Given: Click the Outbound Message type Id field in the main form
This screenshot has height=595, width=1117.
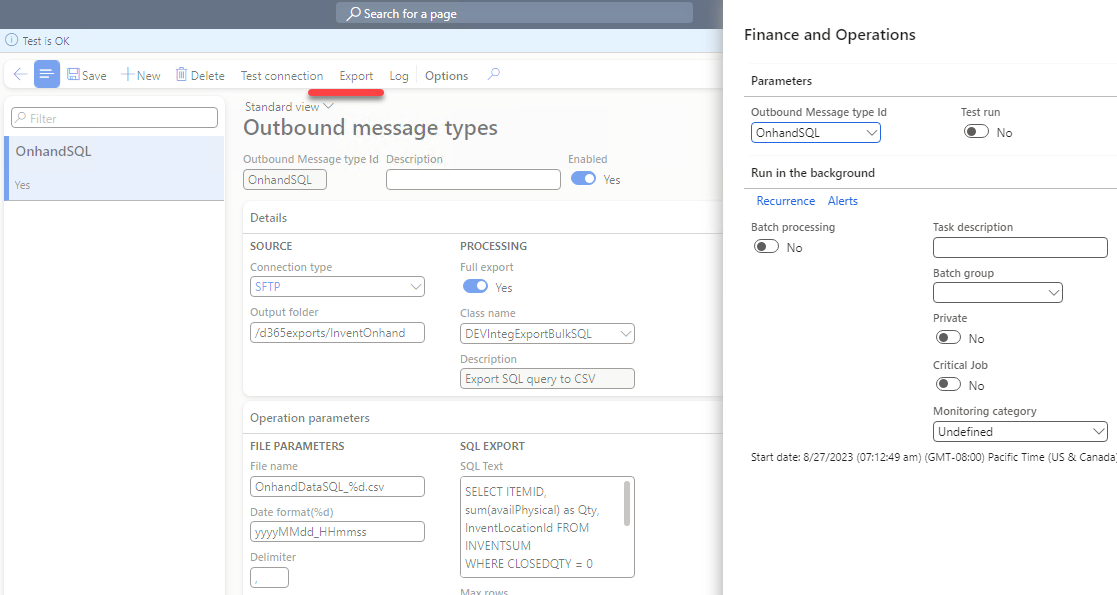Looking at the screenshot, I should [285, 180].
